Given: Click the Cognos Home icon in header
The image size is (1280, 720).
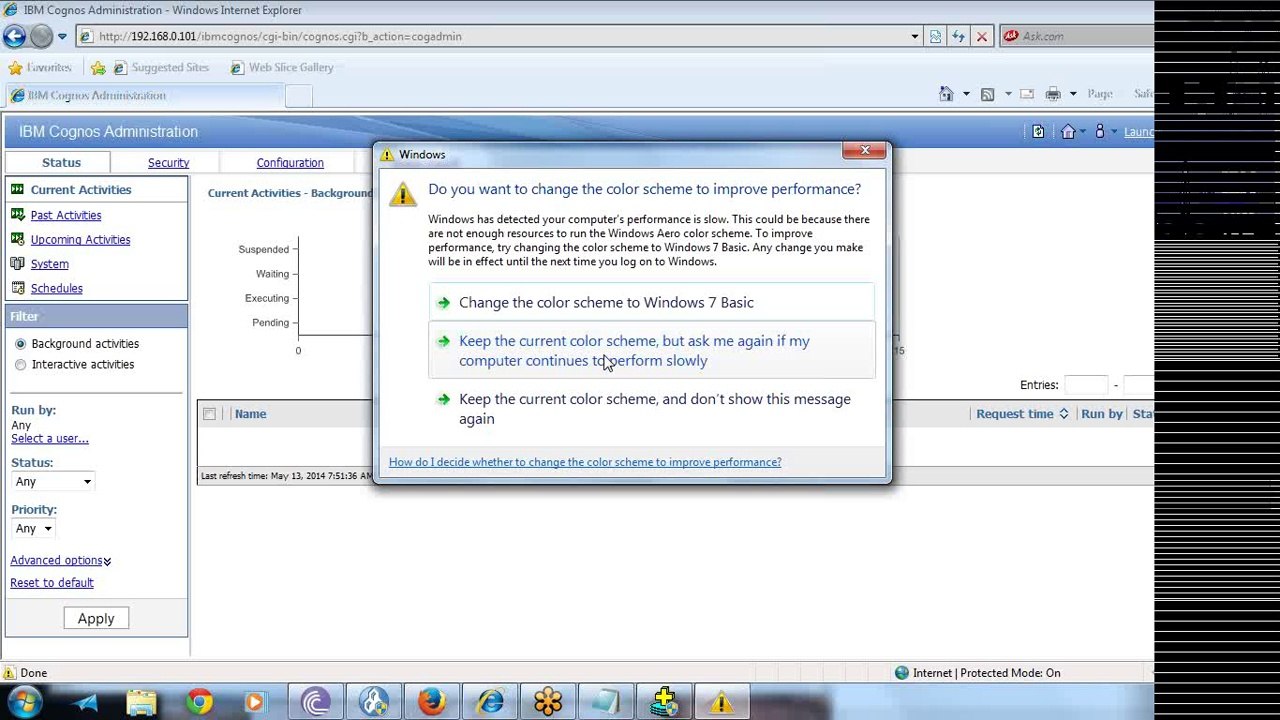Looking at the screenshot, I should click(x=1068, y=132).
